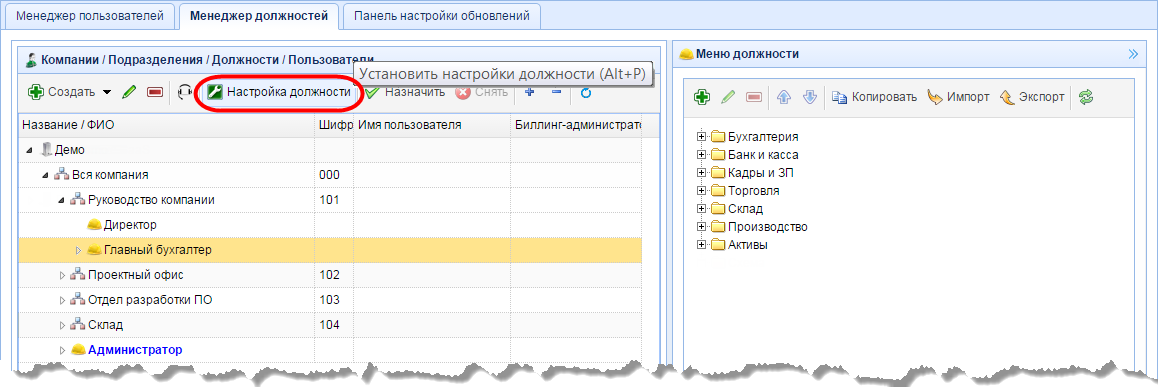
Task: Click the Назначить button with green checkmark
Action: [405, 92]
